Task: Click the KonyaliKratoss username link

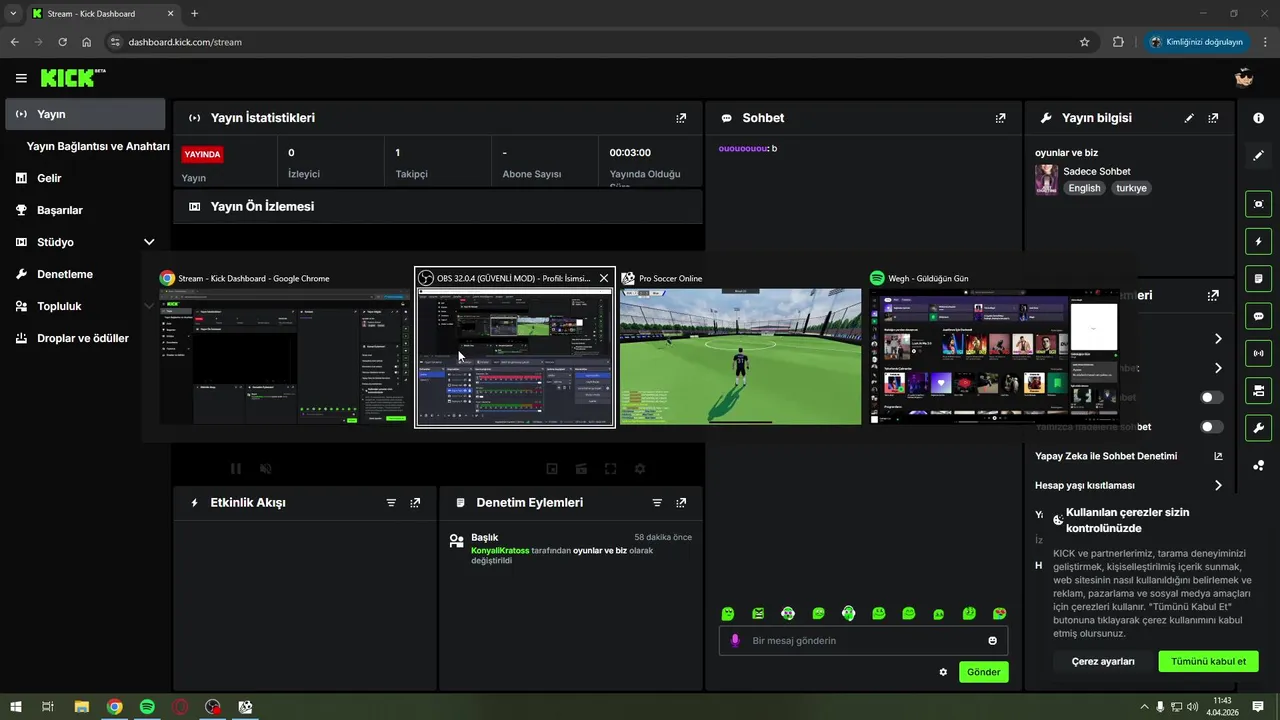Action: 500,551
